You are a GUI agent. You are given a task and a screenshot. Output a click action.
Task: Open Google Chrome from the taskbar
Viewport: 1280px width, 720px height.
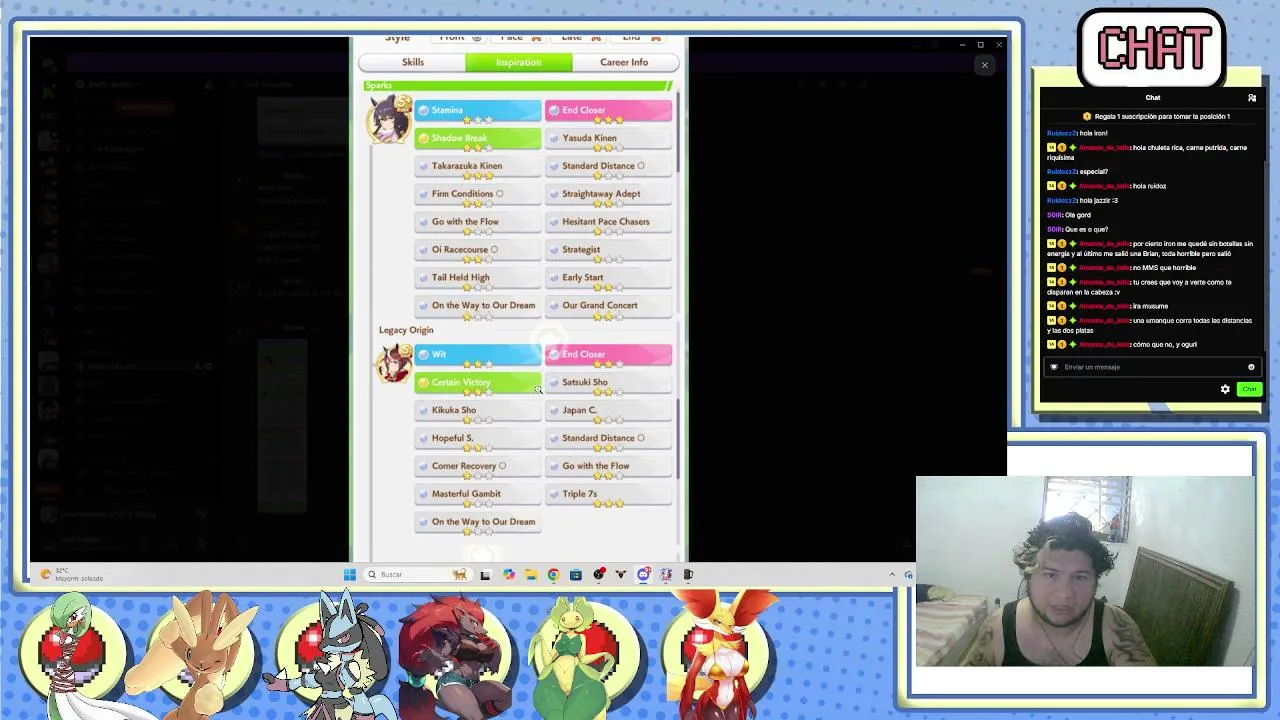pyautogui.click(x=553, y=574)
